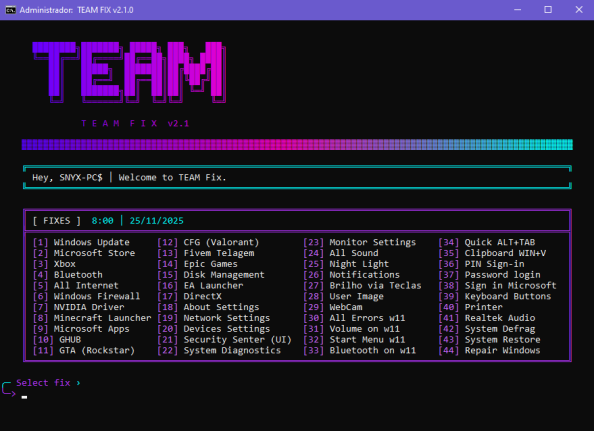Pick the EA Launcher fix entry
Image resolution: width=594 pixels, height=431 pixels.
tap(200, 286)
